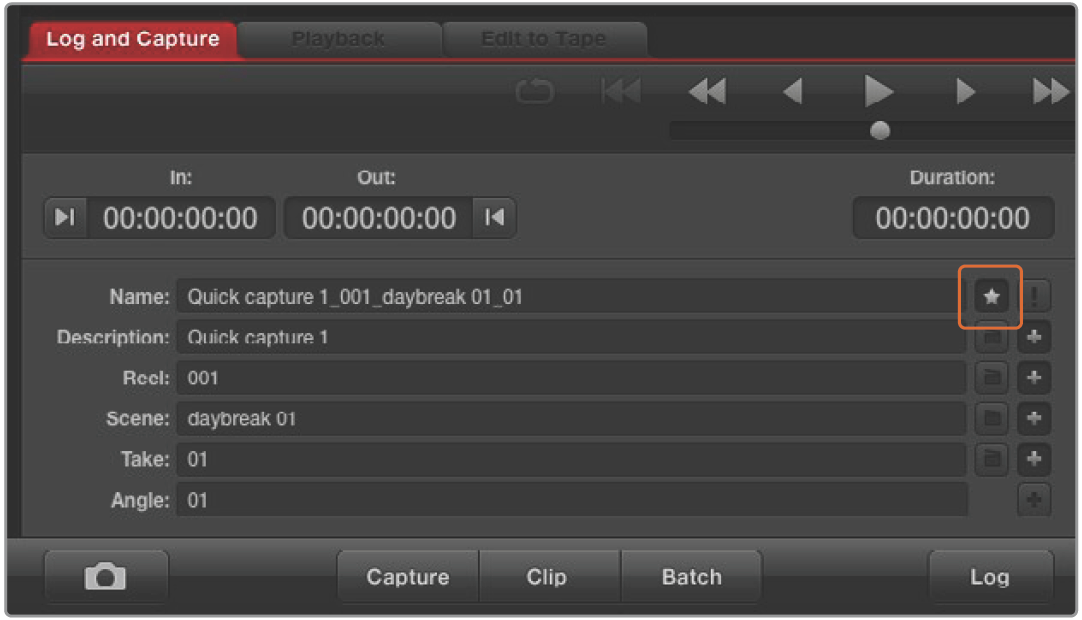Toggle the clapper icon on Take row

(991, 460)
